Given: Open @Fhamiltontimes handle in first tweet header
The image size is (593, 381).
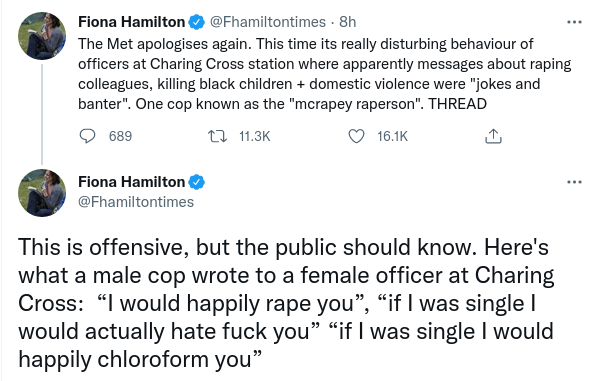Looking at the screenshot, I should 267,22.
